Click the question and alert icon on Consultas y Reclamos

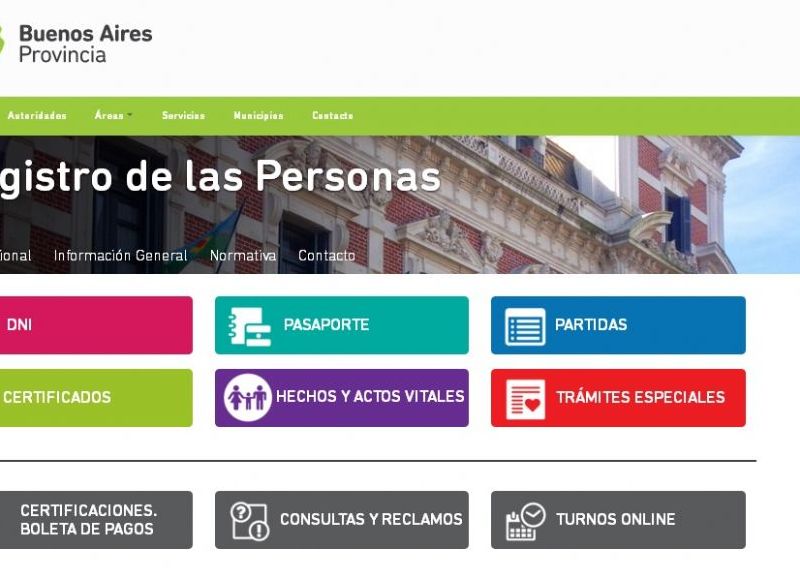pyautogui.click(x=249, y=521)
